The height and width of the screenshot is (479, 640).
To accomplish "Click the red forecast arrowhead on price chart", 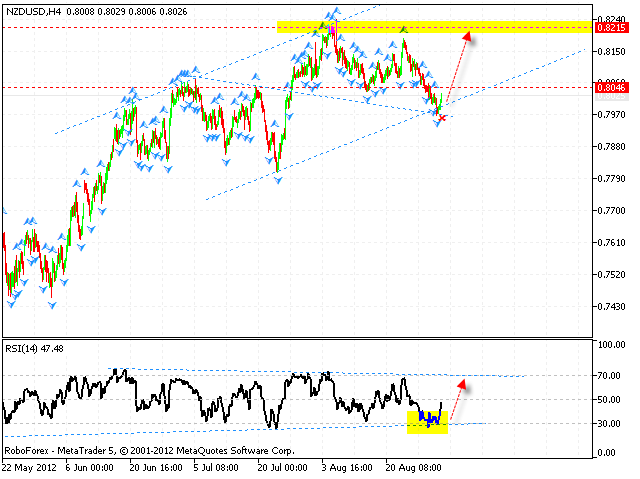I will [466, 35].
